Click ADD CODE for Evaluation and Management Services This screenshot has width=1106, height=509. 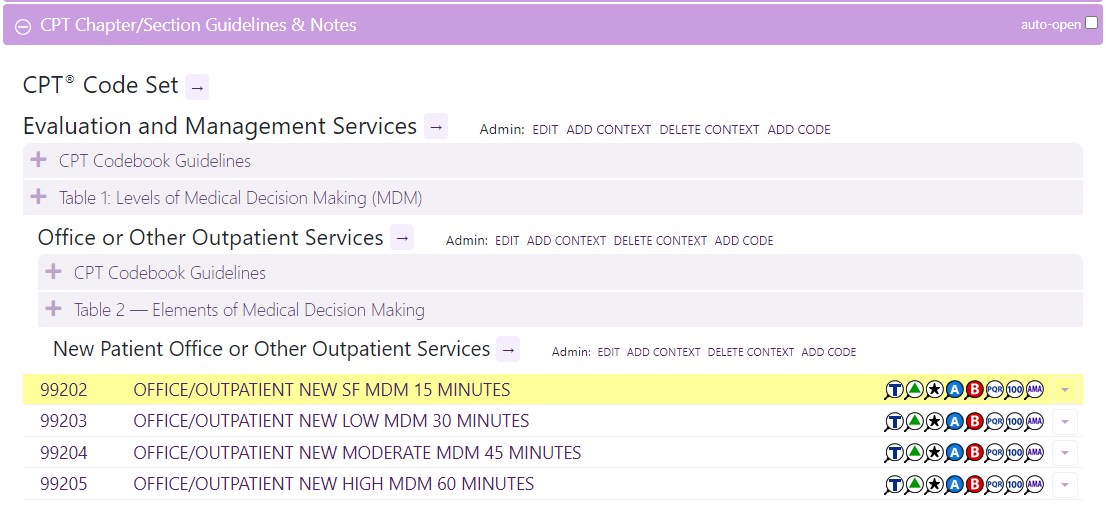tap(799, 130)
